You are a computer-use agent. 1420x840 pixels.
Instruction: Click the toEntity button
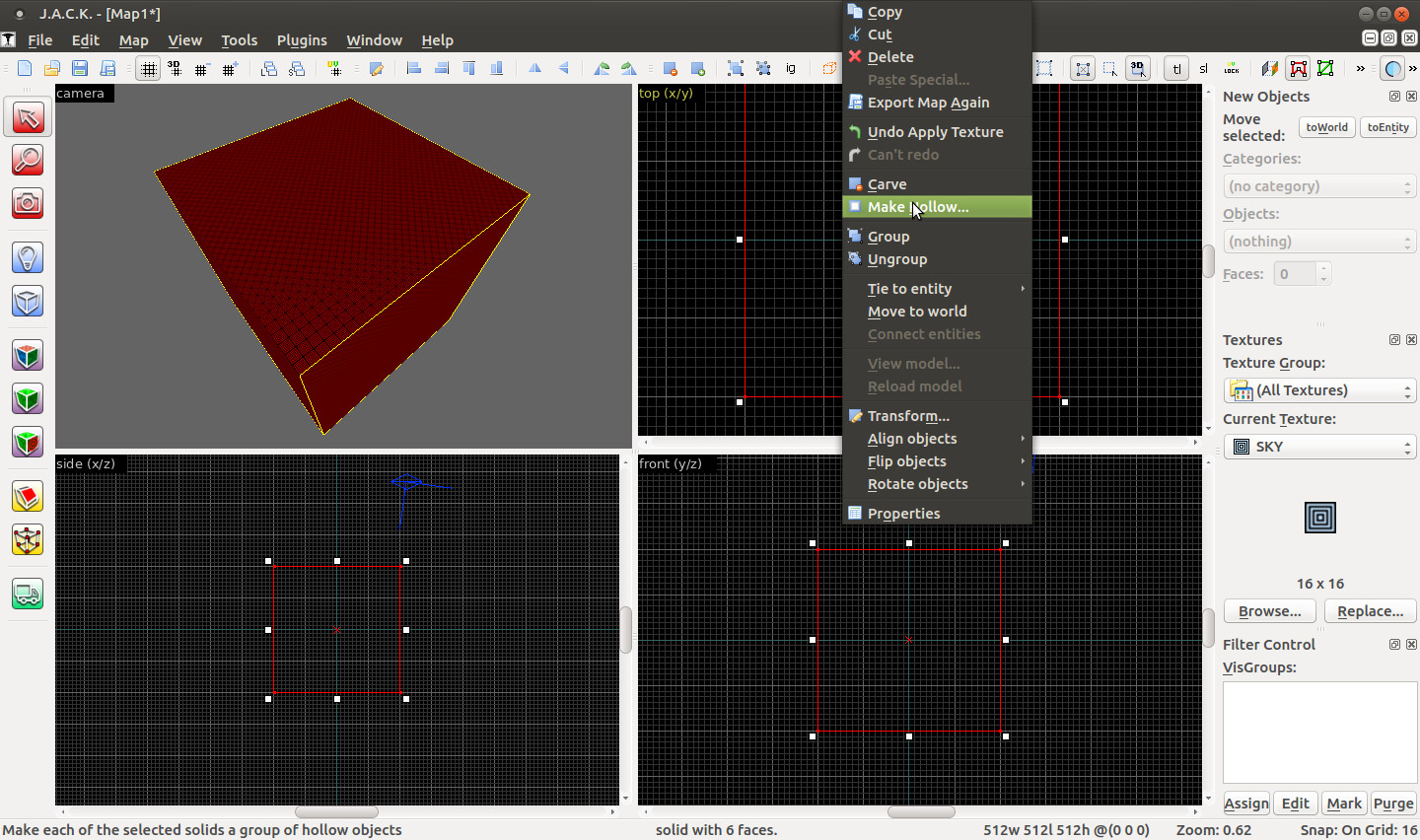1388,127
